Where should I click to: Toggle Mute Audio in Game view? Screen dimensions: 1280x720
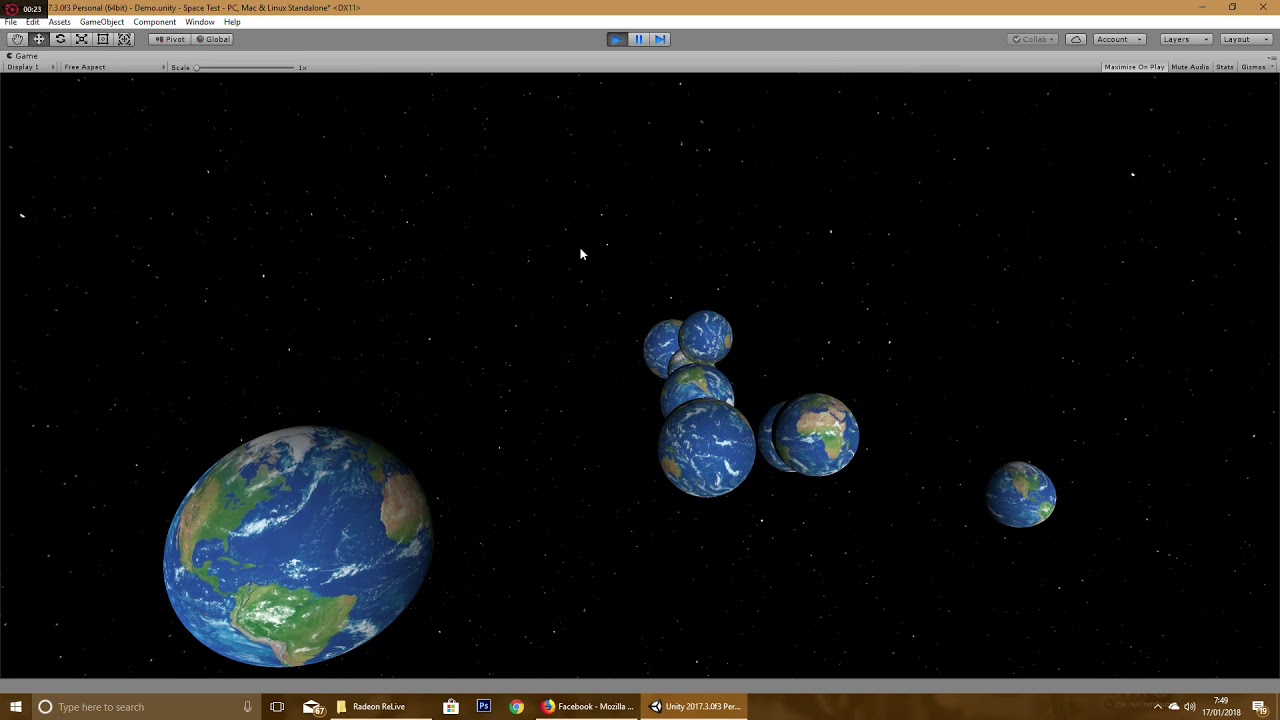[x=1190, y=67]
